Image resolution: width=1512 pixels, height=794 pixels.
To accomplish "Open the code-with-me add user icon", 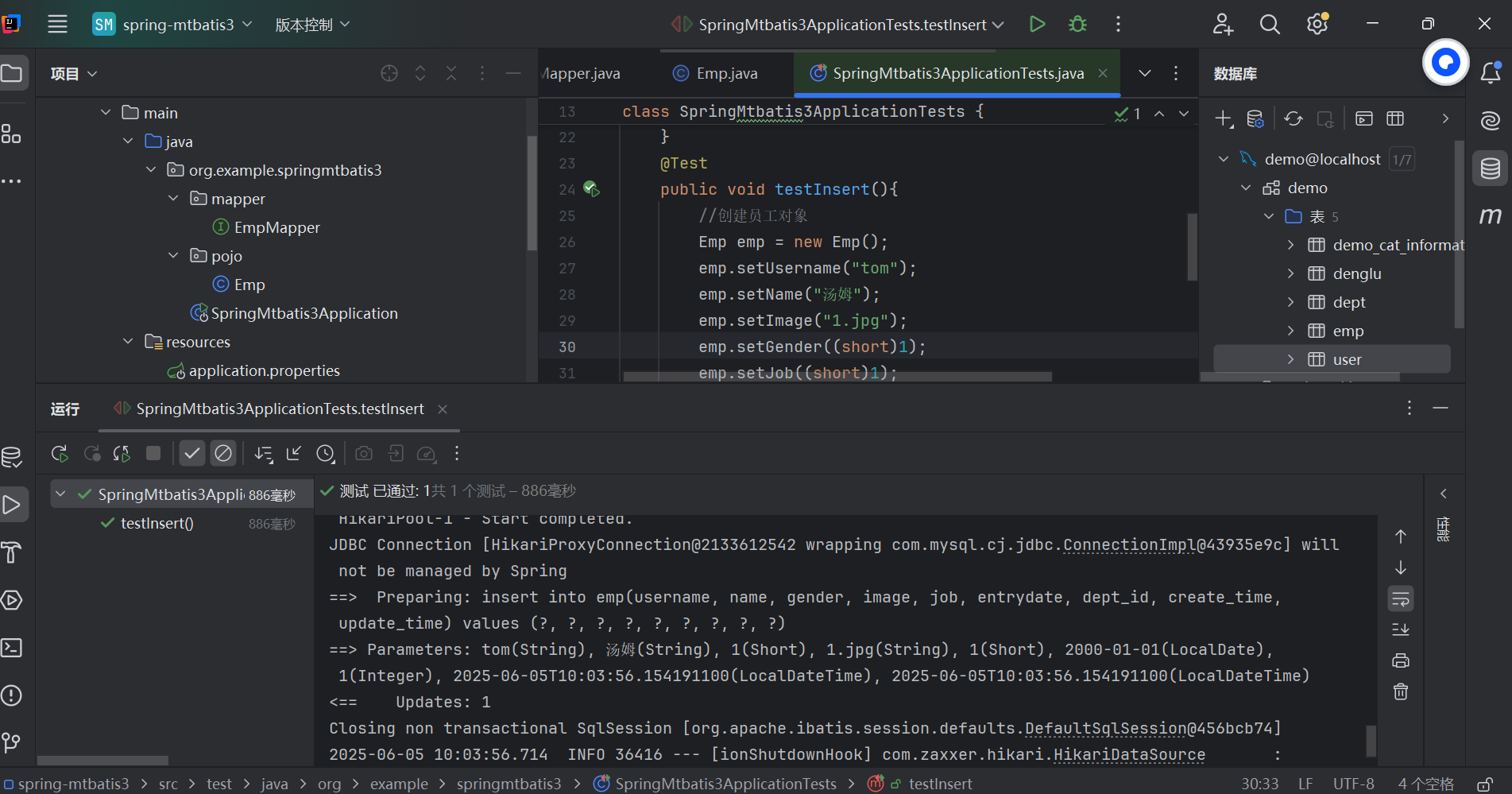I will pyautogui.click(x=1223, y=25).
